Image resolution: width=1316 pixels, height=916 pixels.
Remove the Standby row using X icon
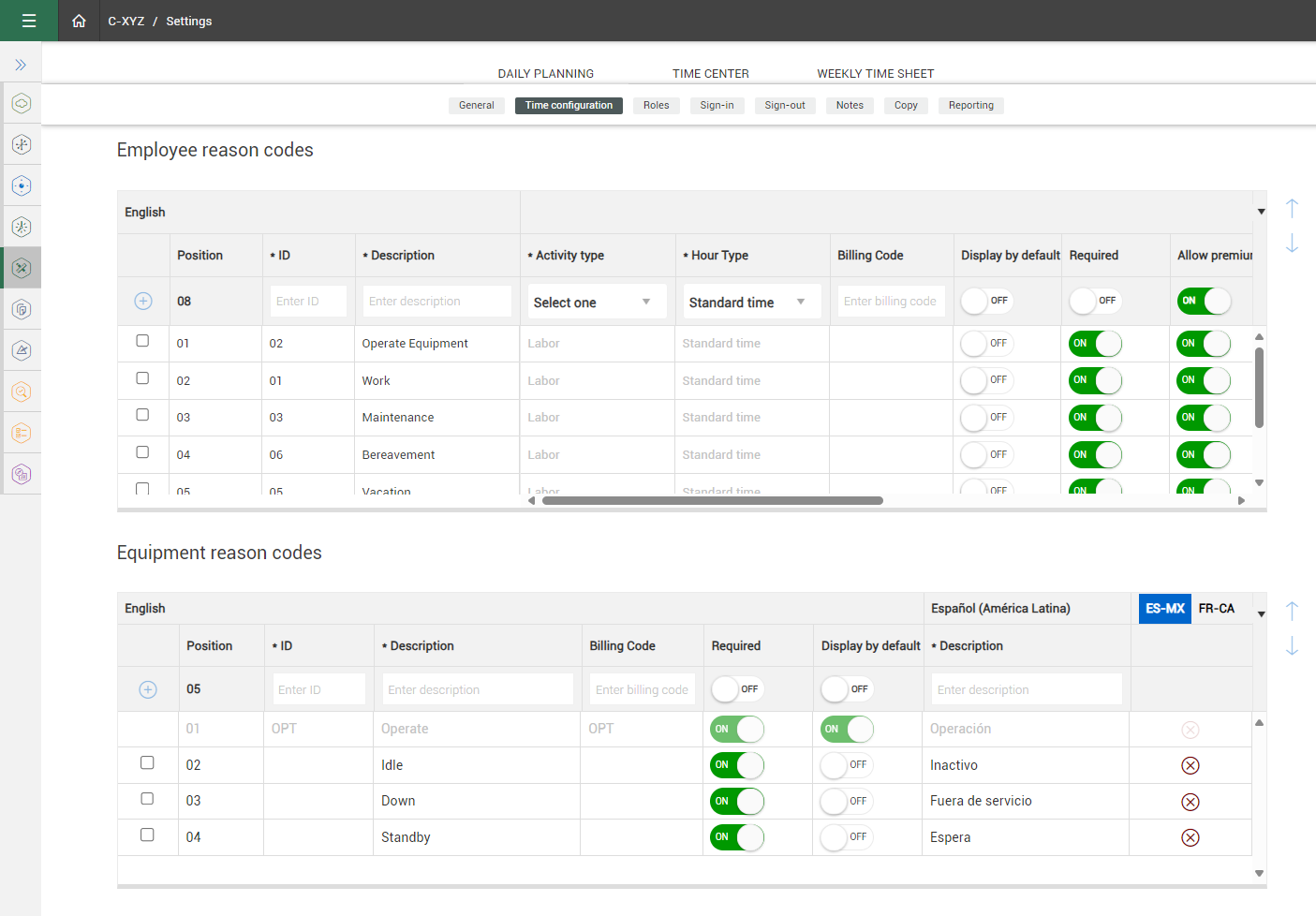coord(1190,837)
